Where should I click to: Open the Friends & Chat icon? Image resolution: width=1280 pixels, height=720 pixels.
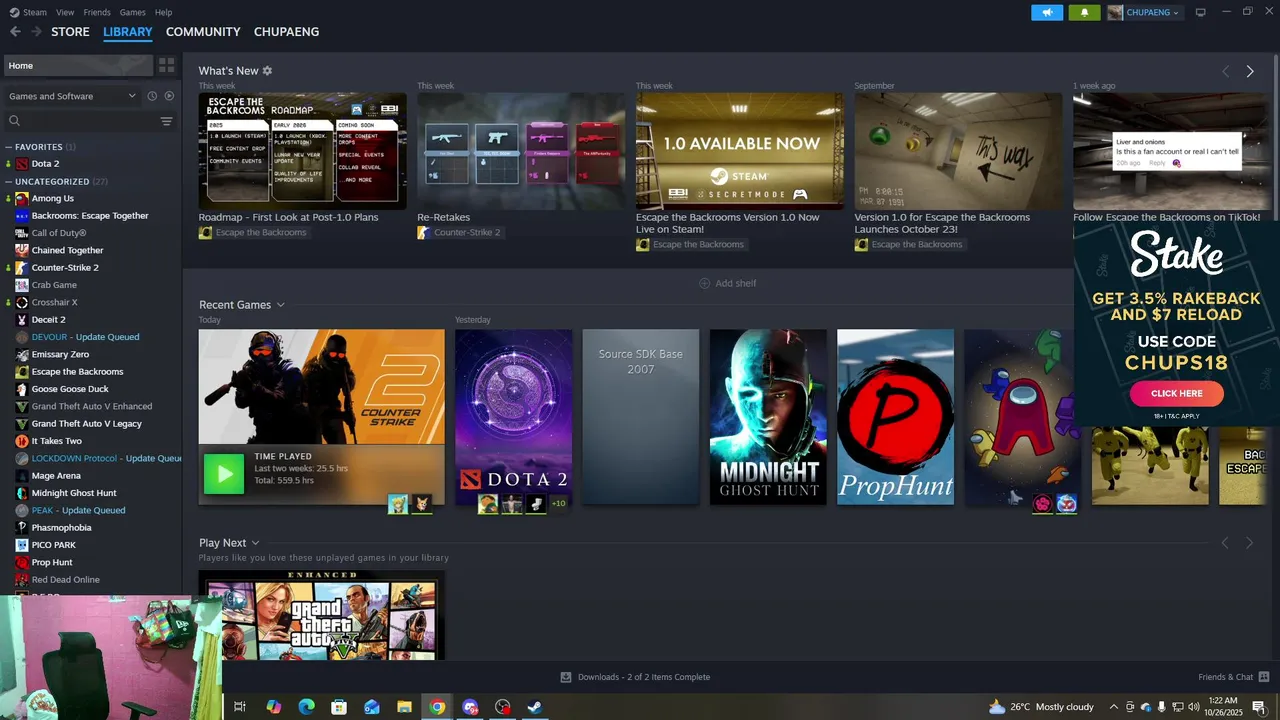pyautogui.click(x=1263, y=677)
